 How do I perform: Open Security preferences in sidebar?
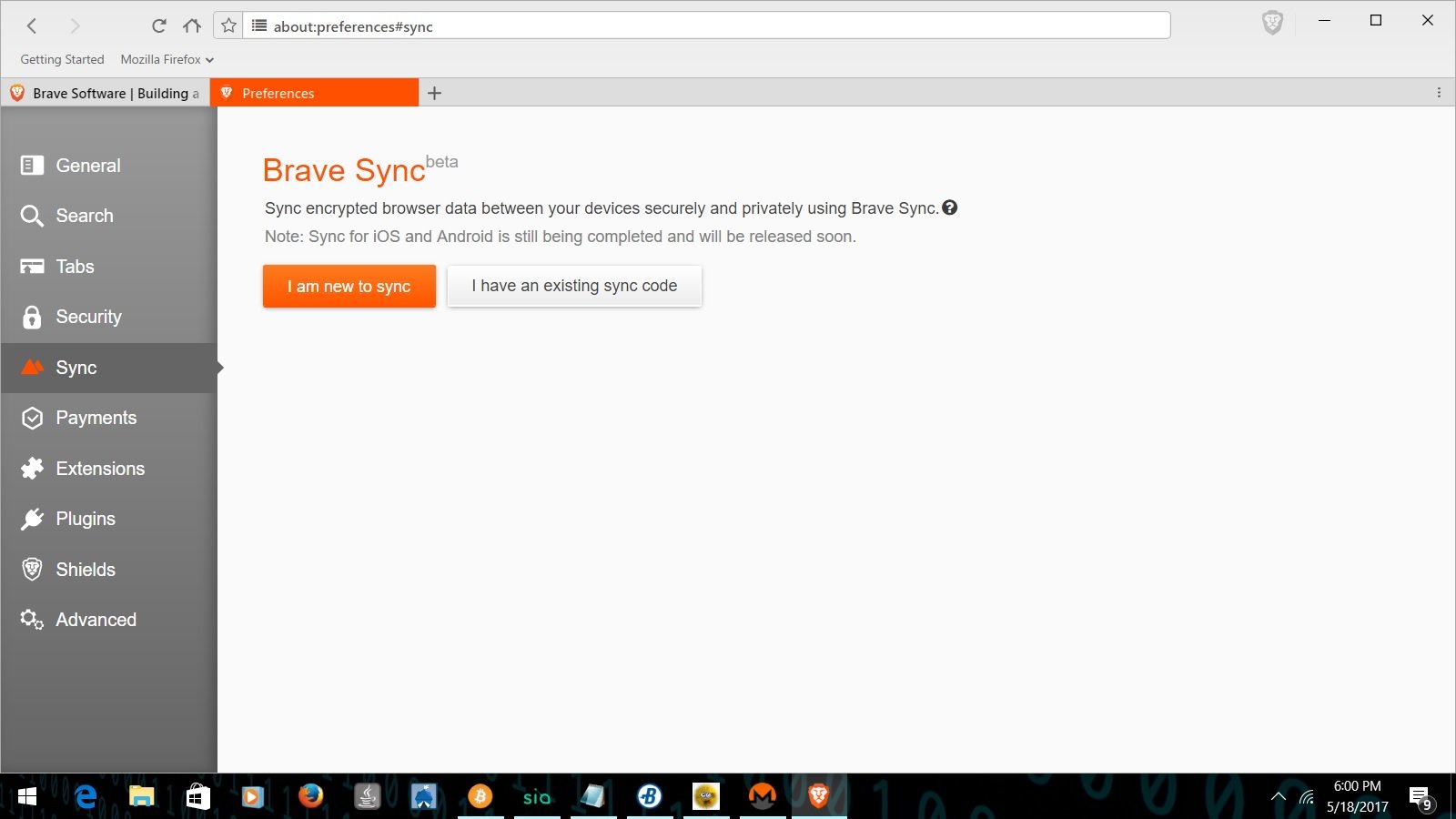click(109, 317)
